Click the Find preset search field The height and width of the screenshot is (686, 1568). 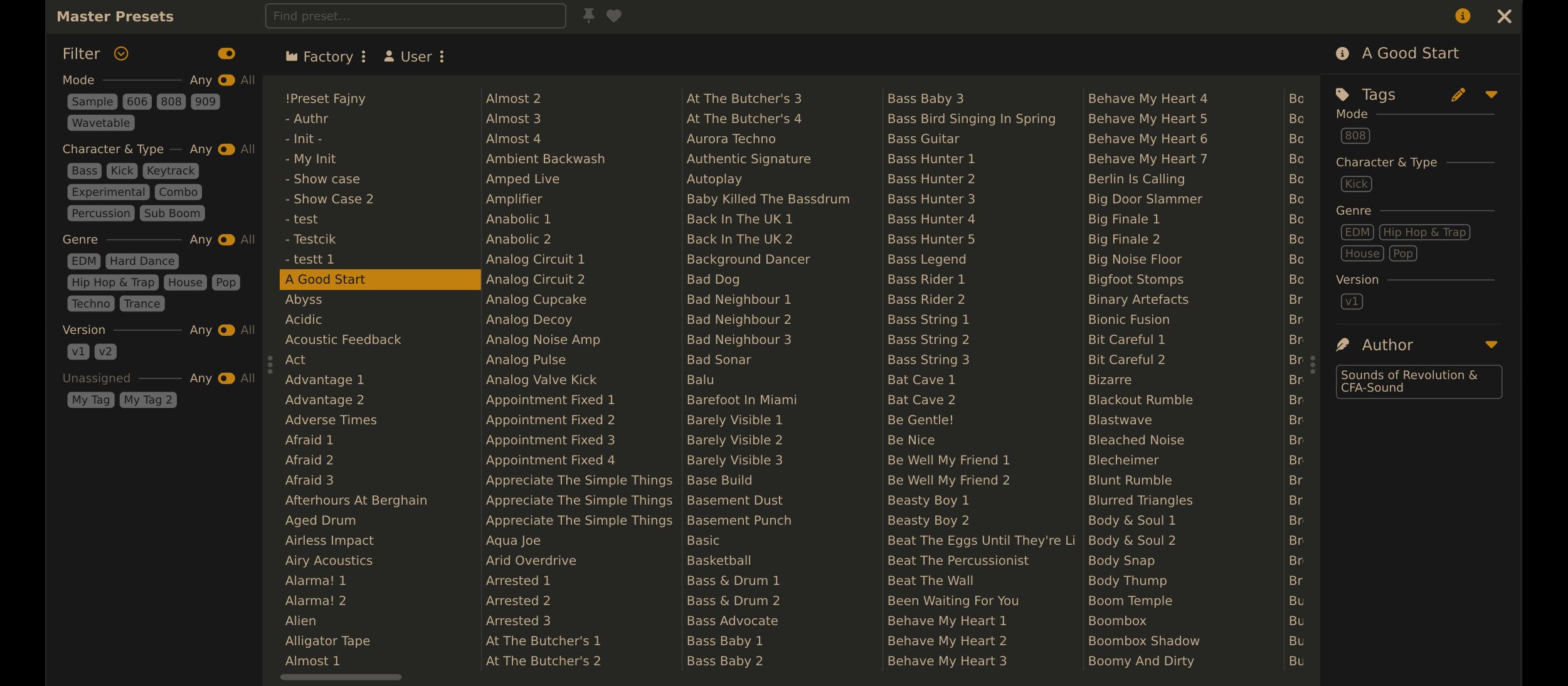pyautogui.click(x=415, y=16)
